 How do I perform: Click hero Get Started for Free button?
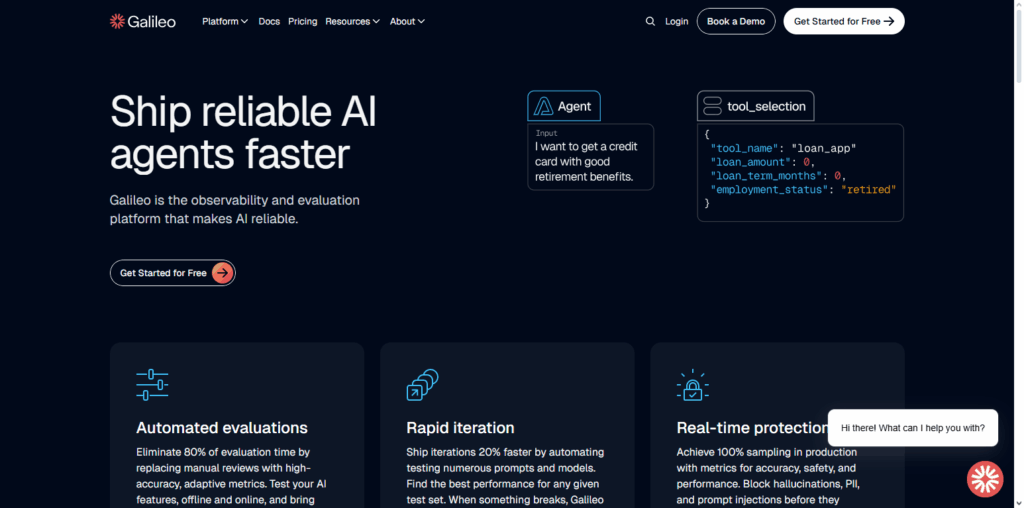pos(172,273)
